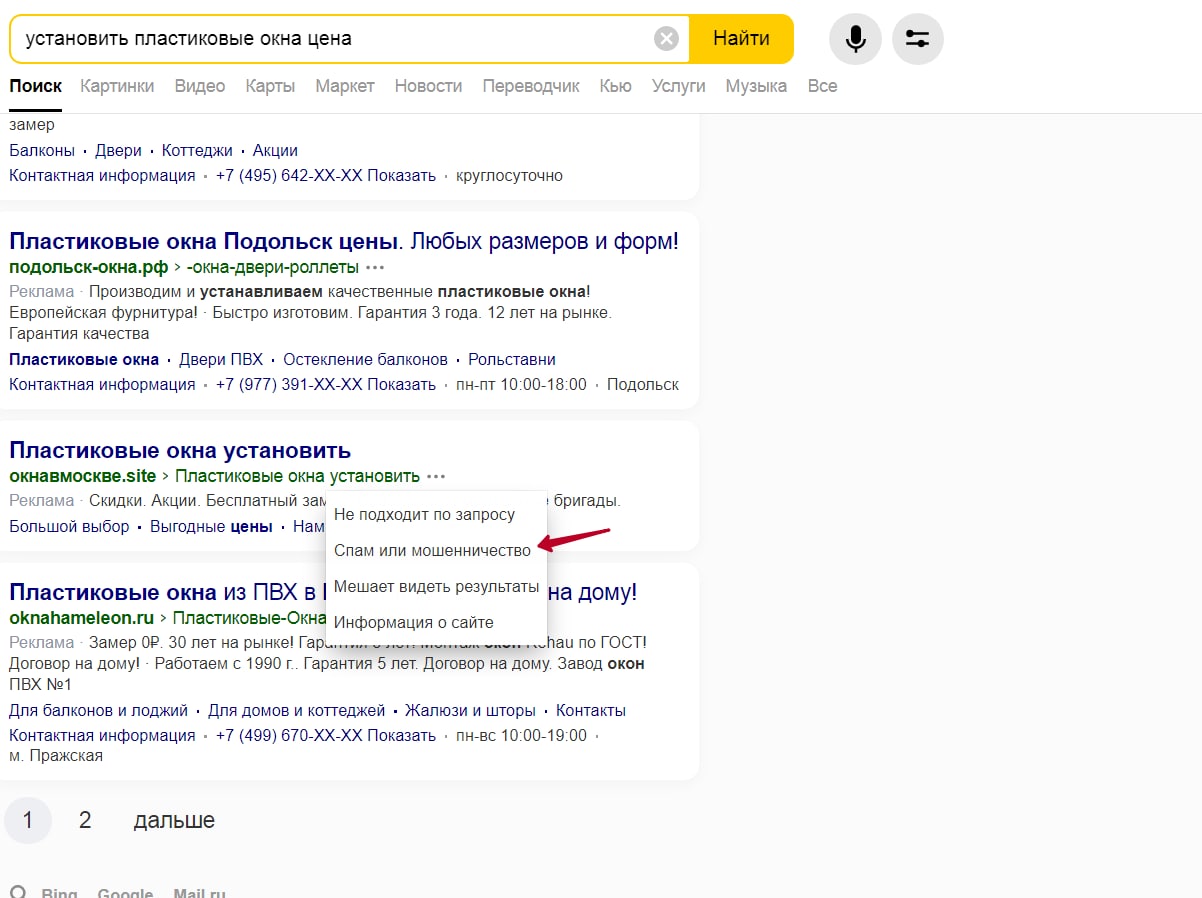Switch to the Карты tab
Image resolution: width=1202 pixels, height=898 pixels.
[270, 86]
